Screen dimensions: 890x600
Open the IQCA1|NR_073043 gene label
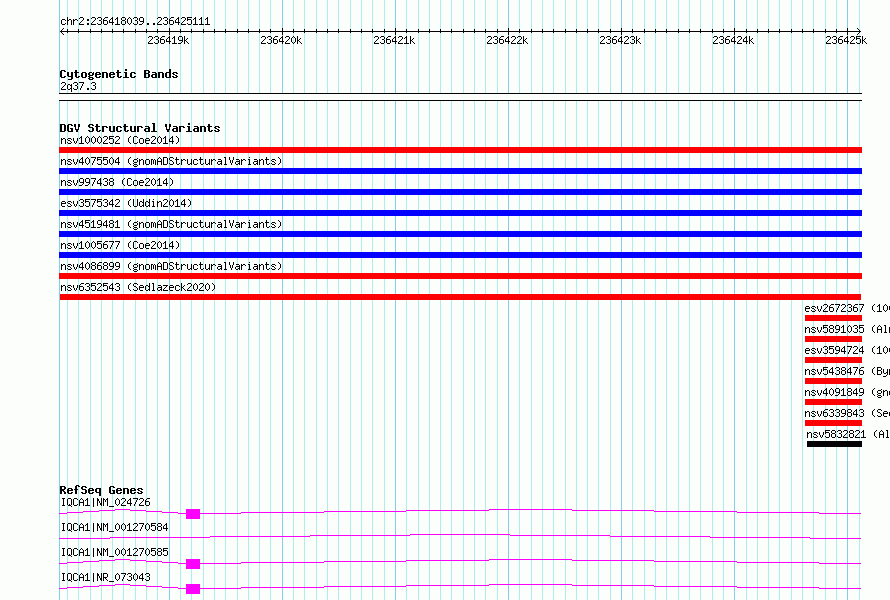106,577
